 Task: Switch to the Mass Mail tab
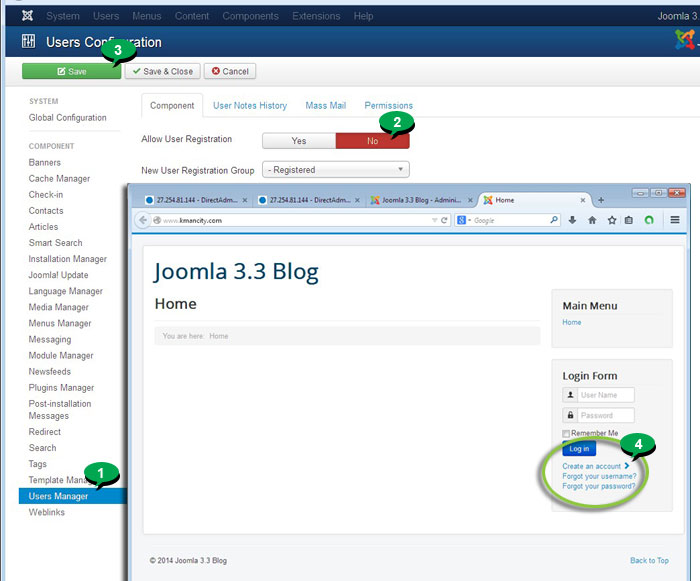point(326,105)
